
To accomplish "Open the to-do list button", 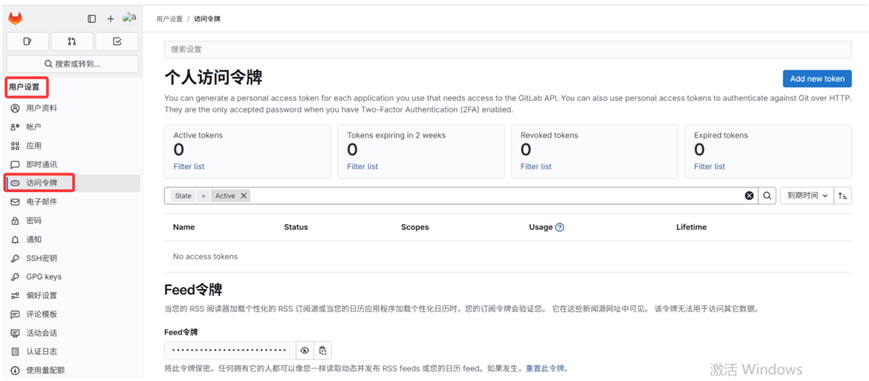I will 117,42.
